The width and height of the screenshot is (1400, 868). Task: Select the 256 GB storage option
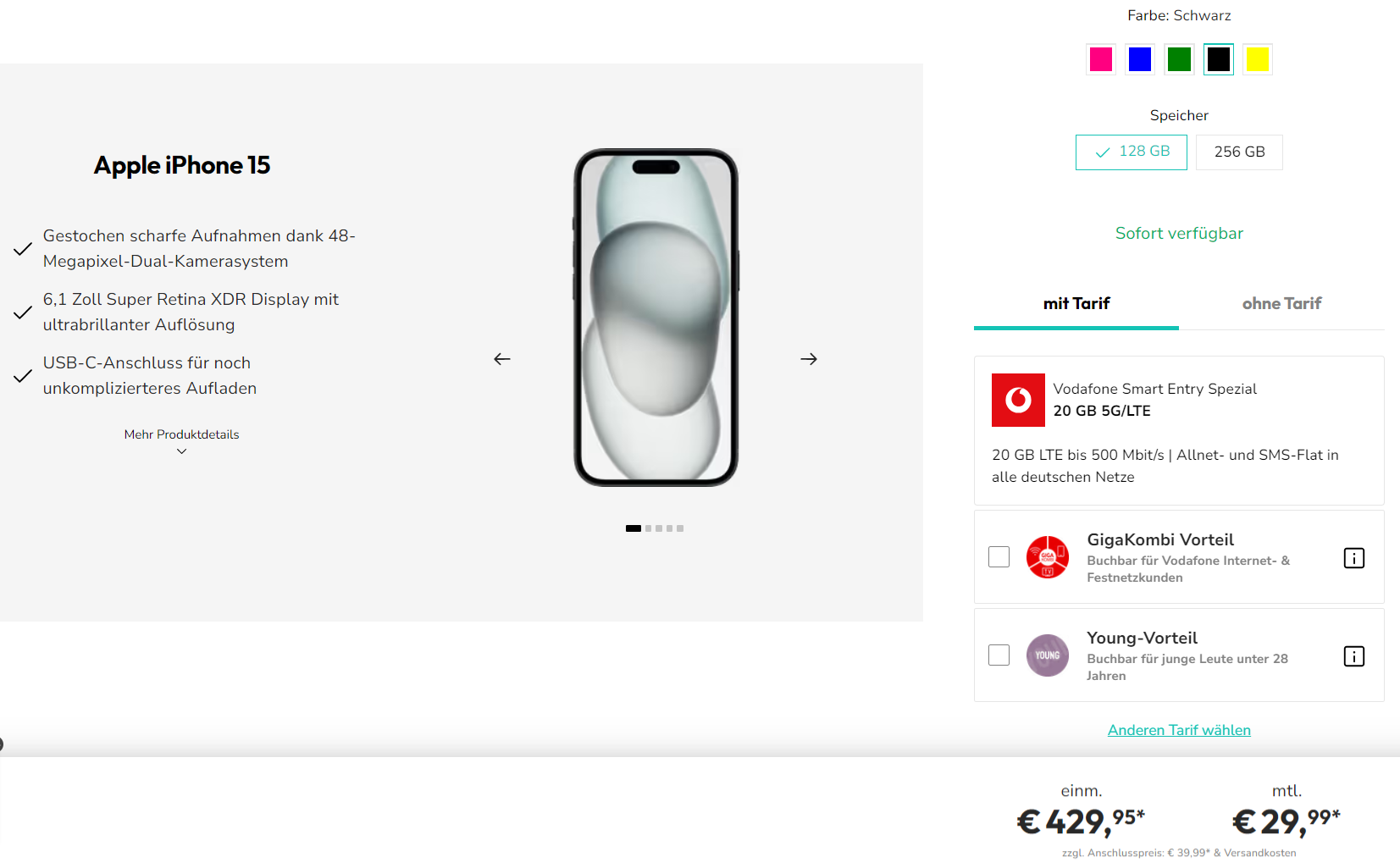click(1238, 152)
